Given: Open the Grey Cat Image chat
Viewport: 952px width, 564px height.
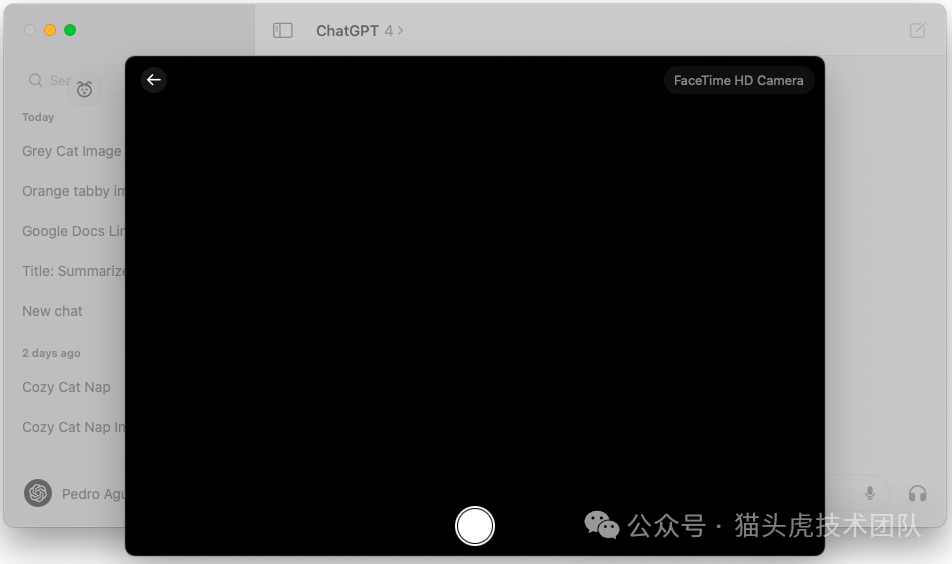Looking at the screenshot, I should tap(72, 151).
